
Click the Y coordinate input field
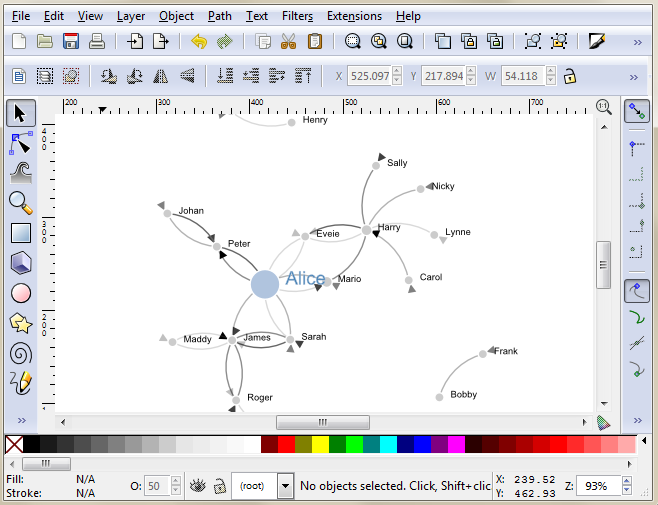[x=444, y=76]
